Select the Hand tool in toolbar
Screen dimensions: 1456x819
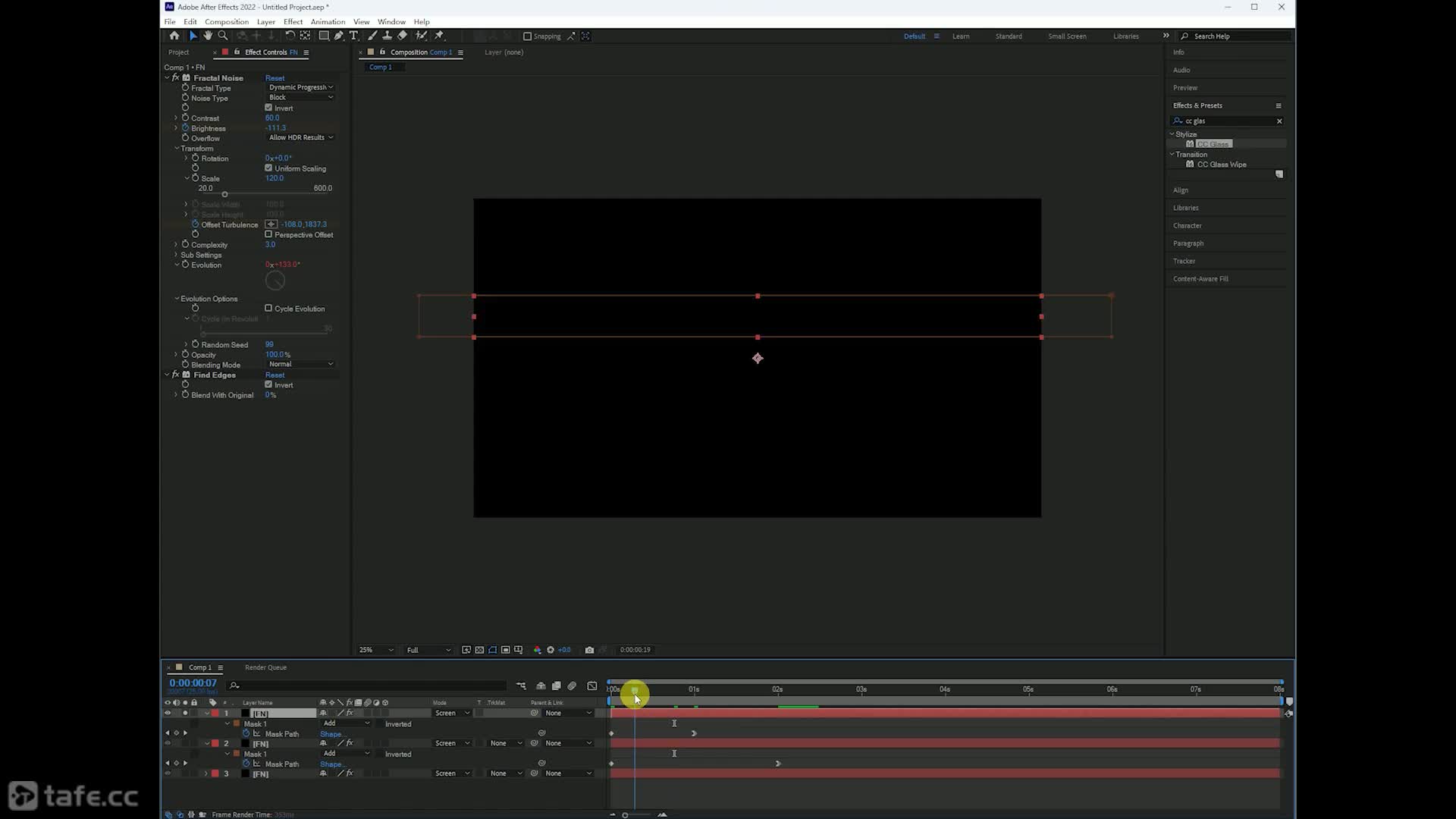pyautogui.click(x=208, y=36)
